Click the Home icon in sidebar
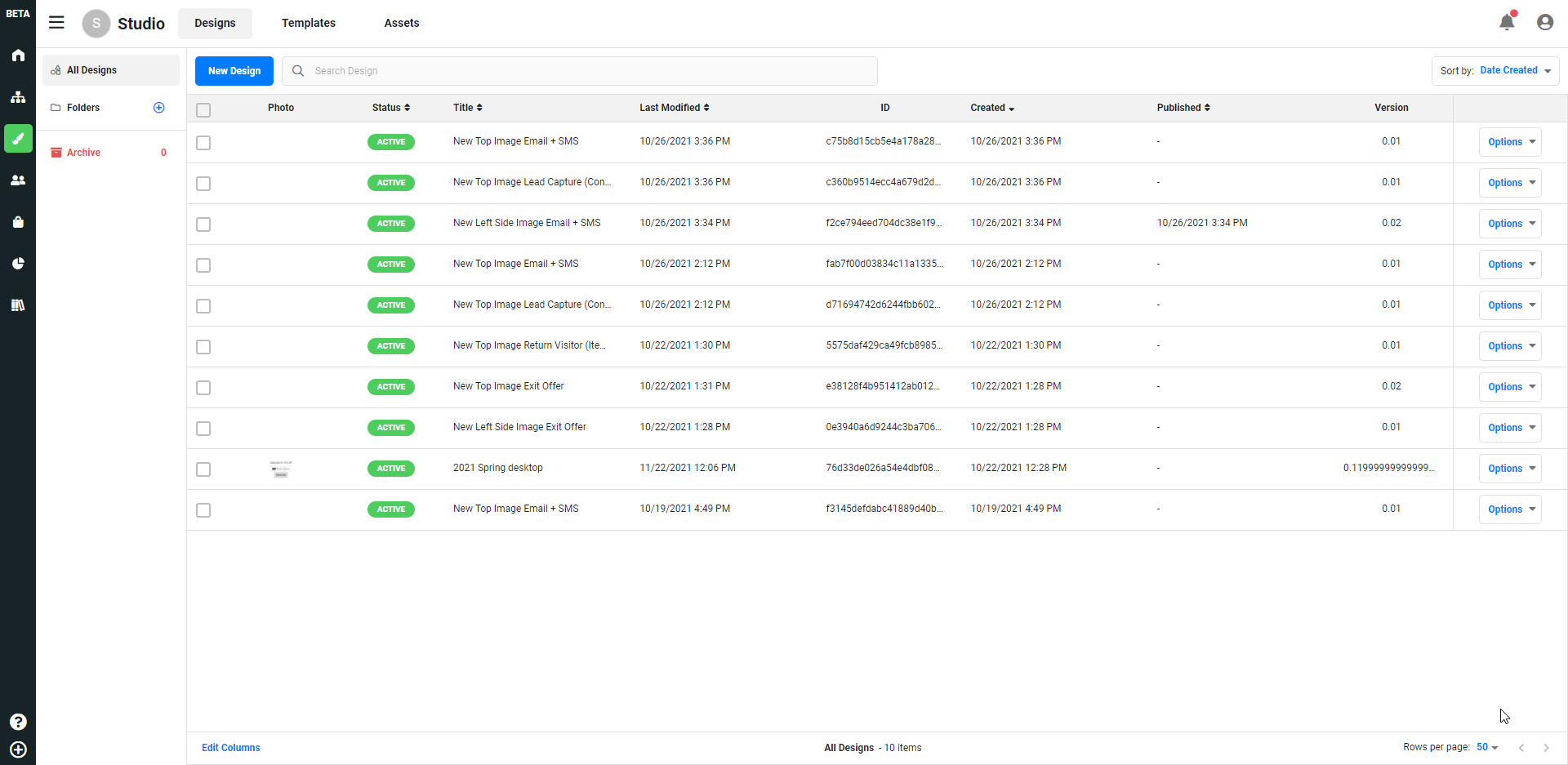The width and height of the screenshot is (1568, 765). tap(18, 56)
